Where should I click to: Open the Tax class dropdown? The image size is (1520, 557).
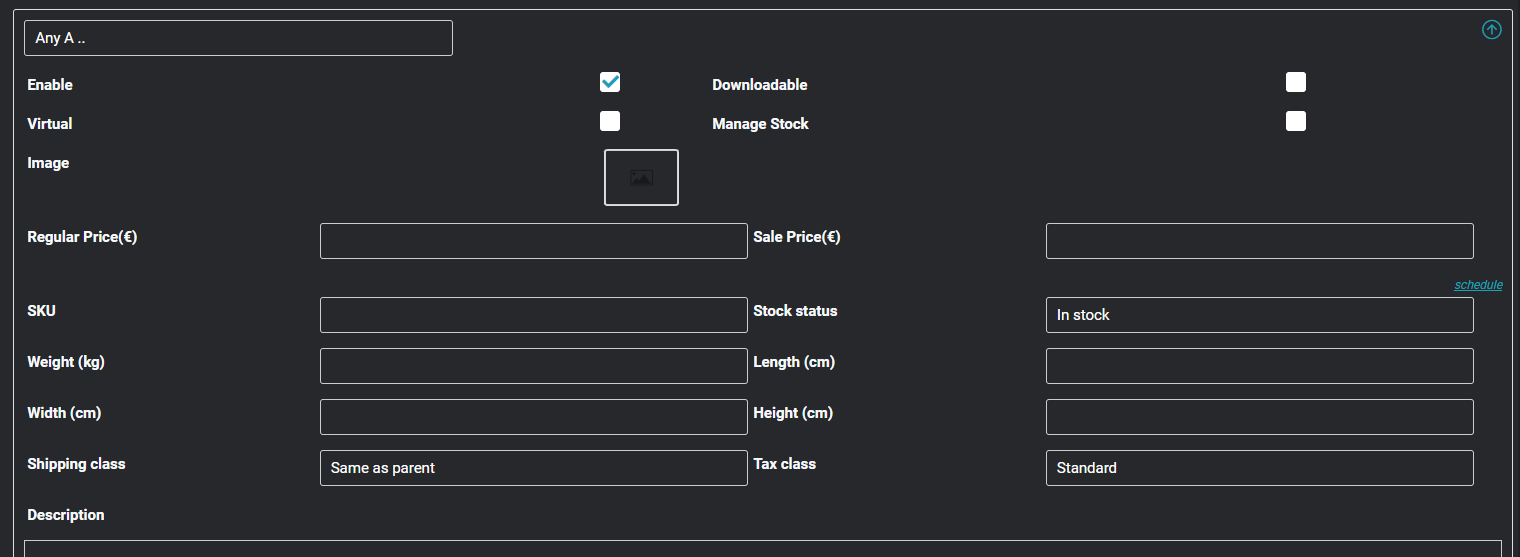point(1260,468)
